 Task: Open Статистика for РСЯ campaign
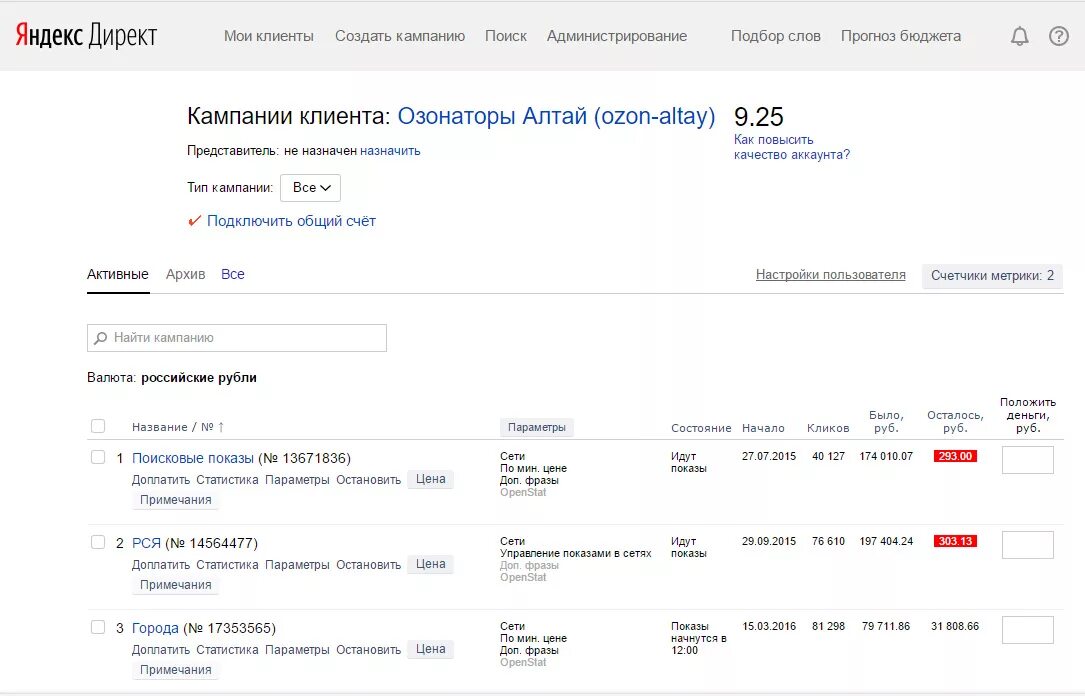[x=227, y=565]
